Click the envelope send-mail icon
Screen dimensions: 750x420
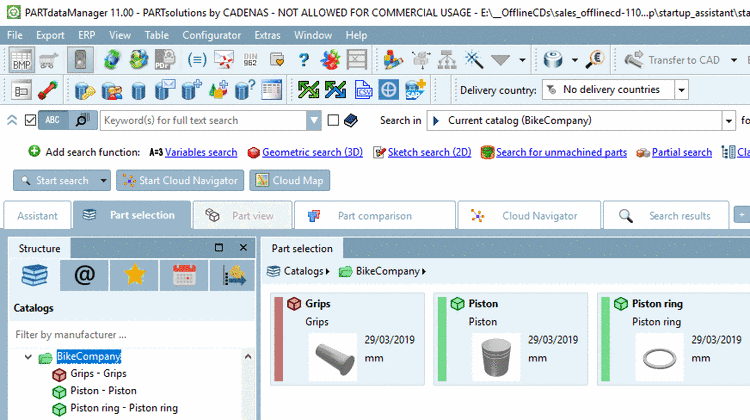(x=224, y=60)
